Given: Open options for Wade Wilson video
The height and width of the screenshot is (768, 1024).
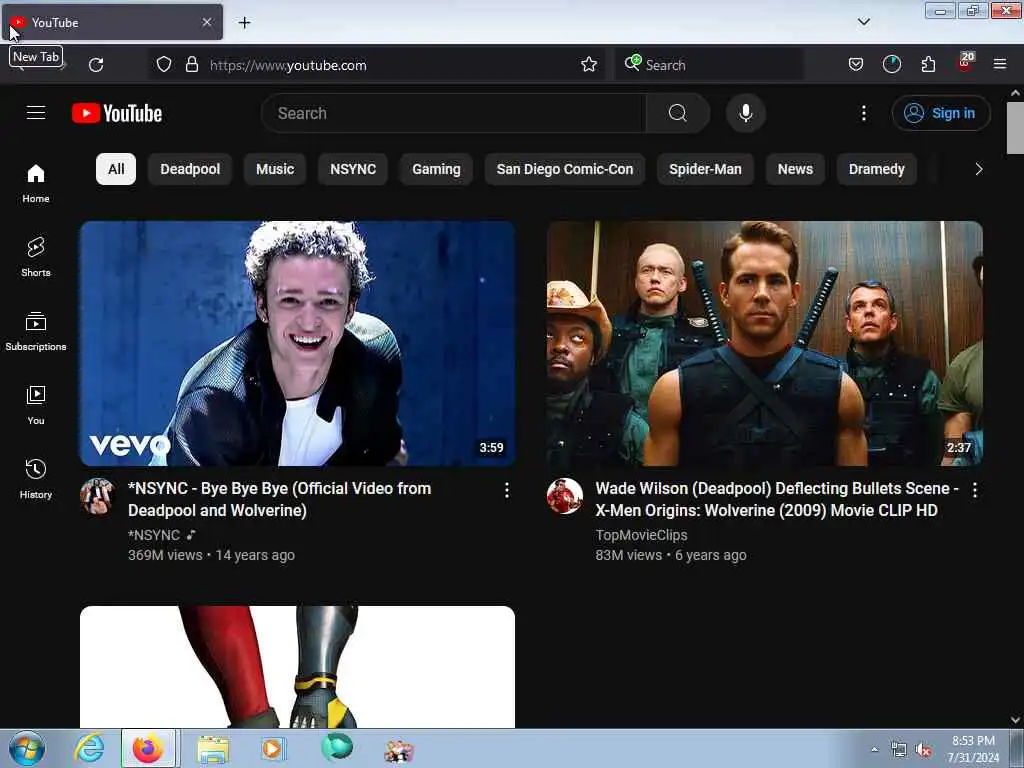Looking at the screenshot, I should 974,490.
